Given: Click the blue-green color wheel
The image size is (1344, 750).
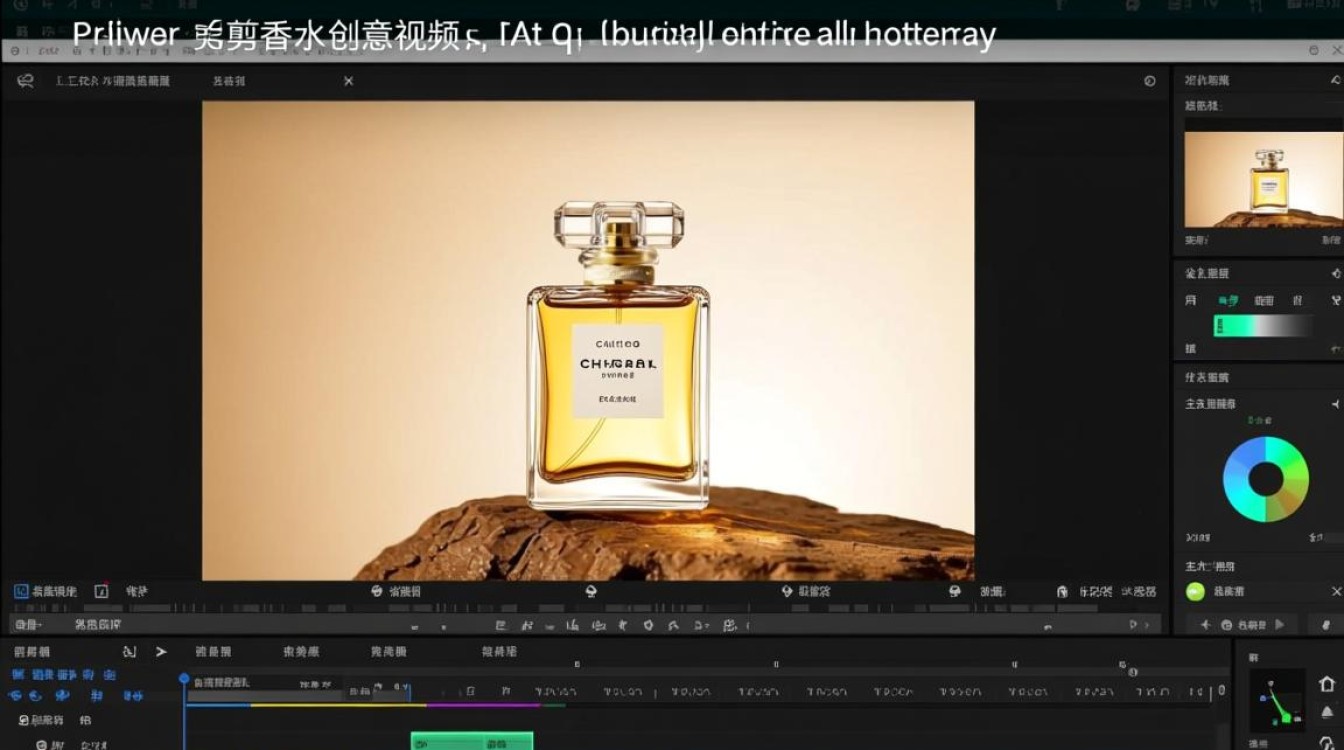Looking at the screenshot, I should point(1266,479).
